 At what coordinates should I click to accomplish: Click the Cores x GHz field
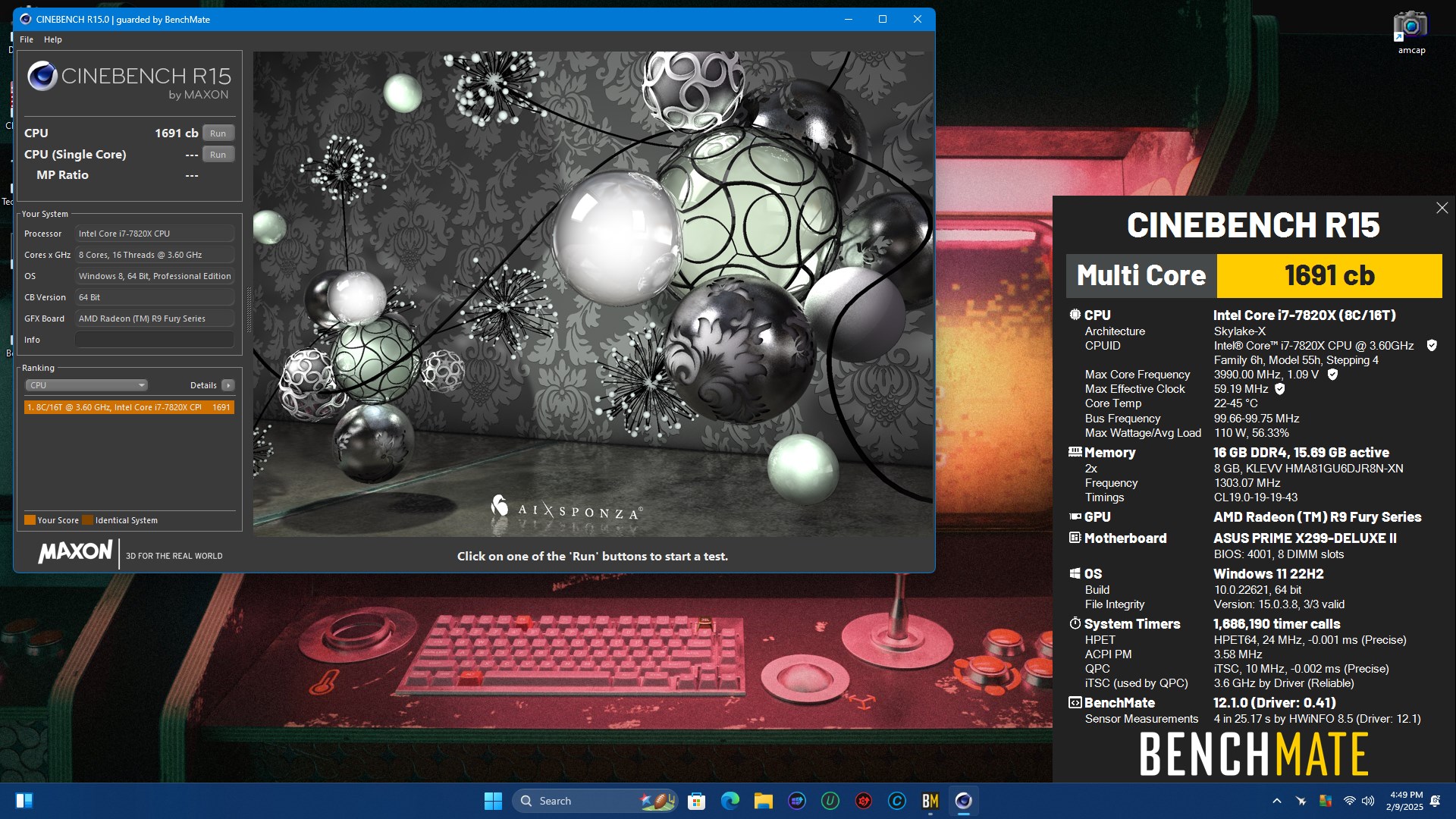click(155, 255)
